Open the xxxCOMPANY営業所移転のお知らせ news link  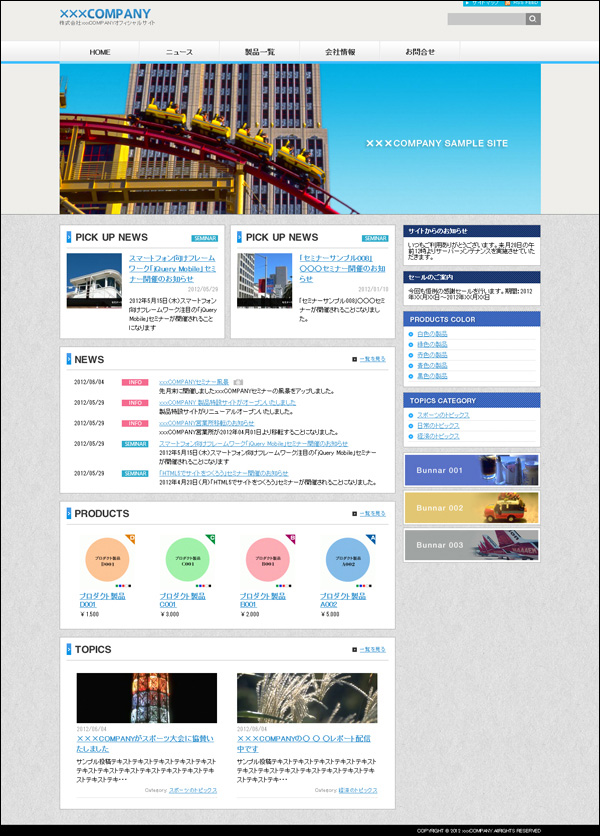pyautogui.click(x=206, y=423)
